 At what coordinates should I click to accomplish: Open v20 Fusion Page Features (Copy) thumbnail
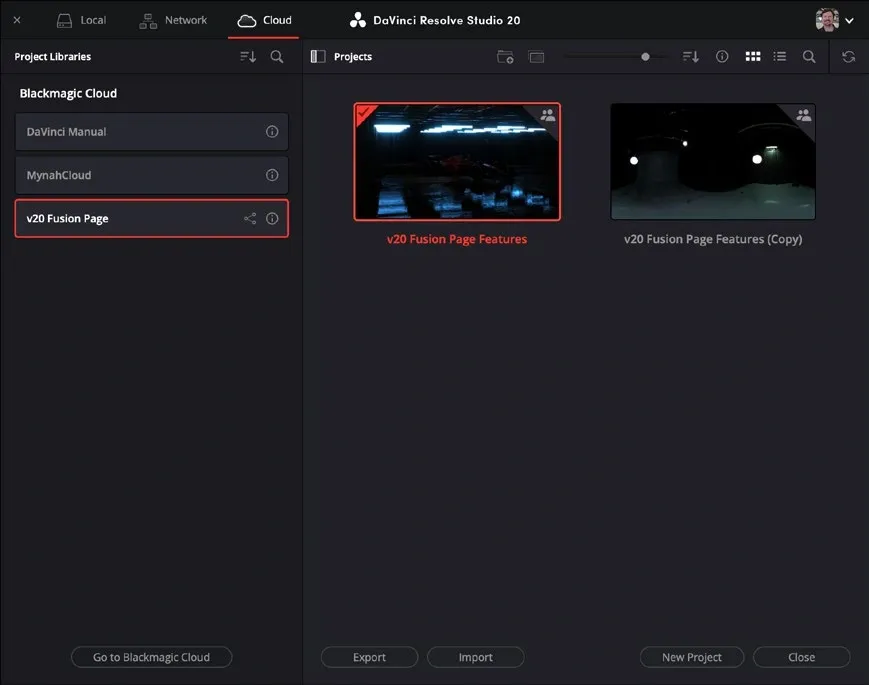click(713, 161)
